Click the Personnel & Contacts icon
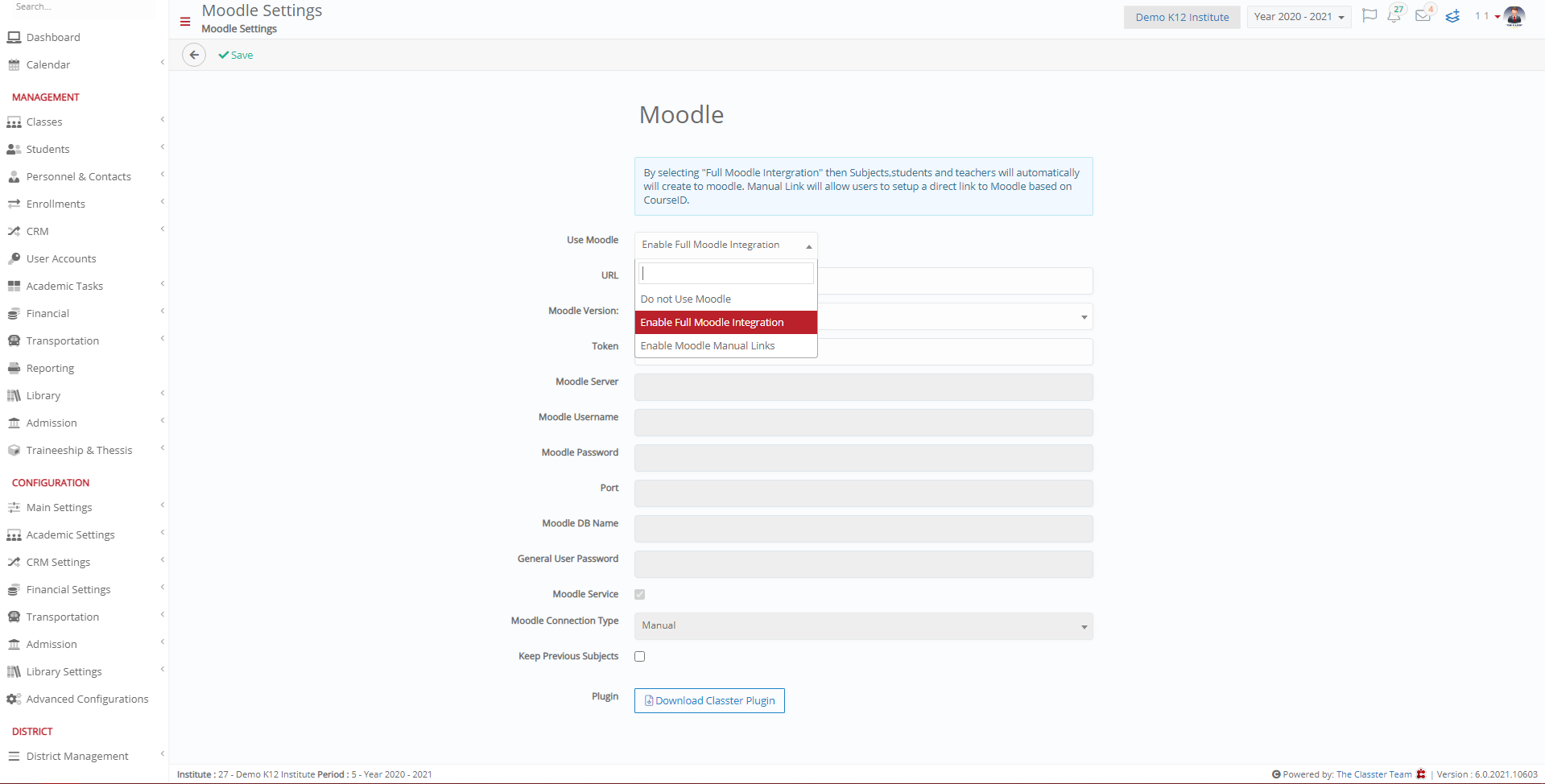The image size is (1545, 784). point(14,177)
